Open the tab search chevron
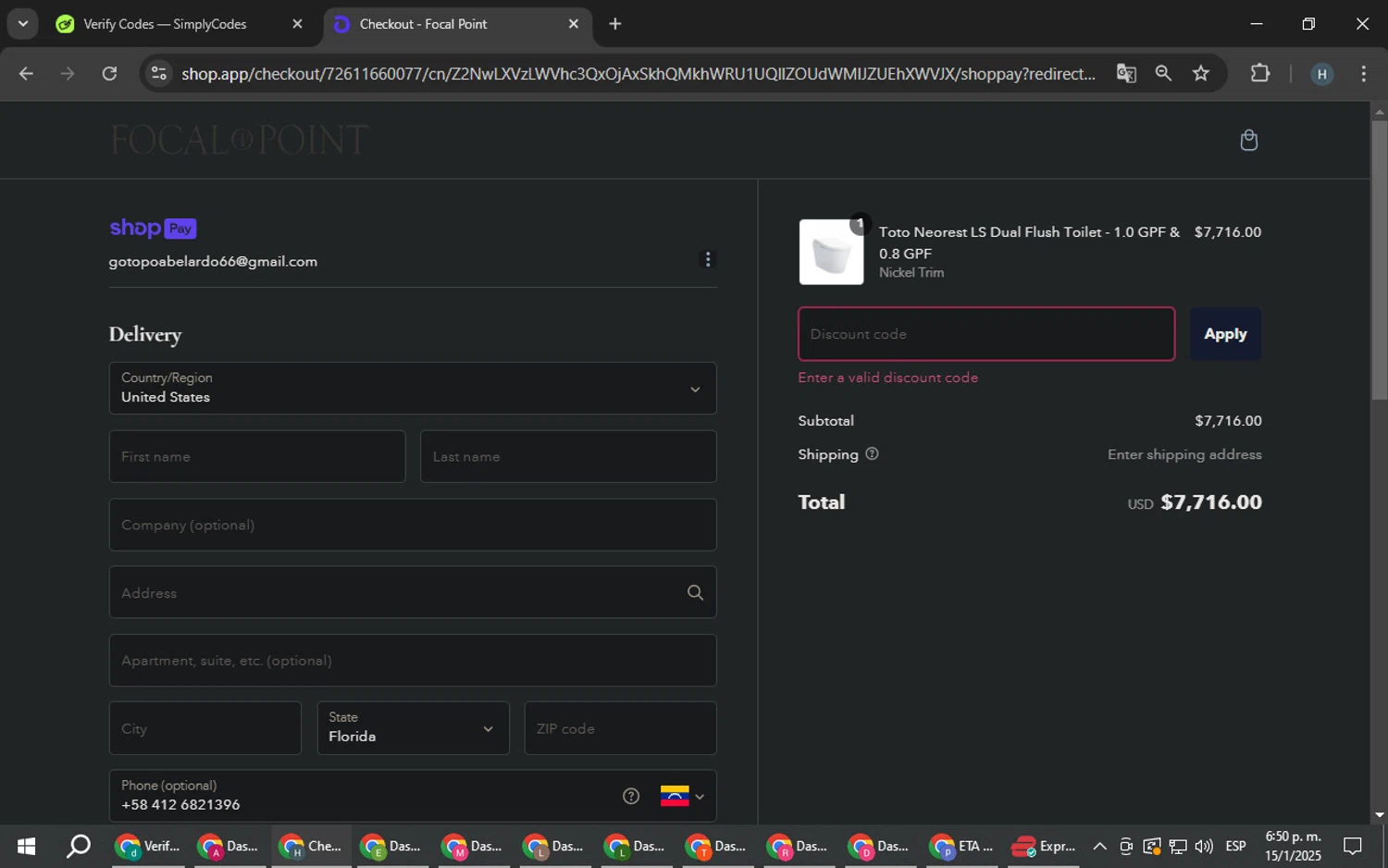This screenshot has height=868, width=1388. click(22, 24)
